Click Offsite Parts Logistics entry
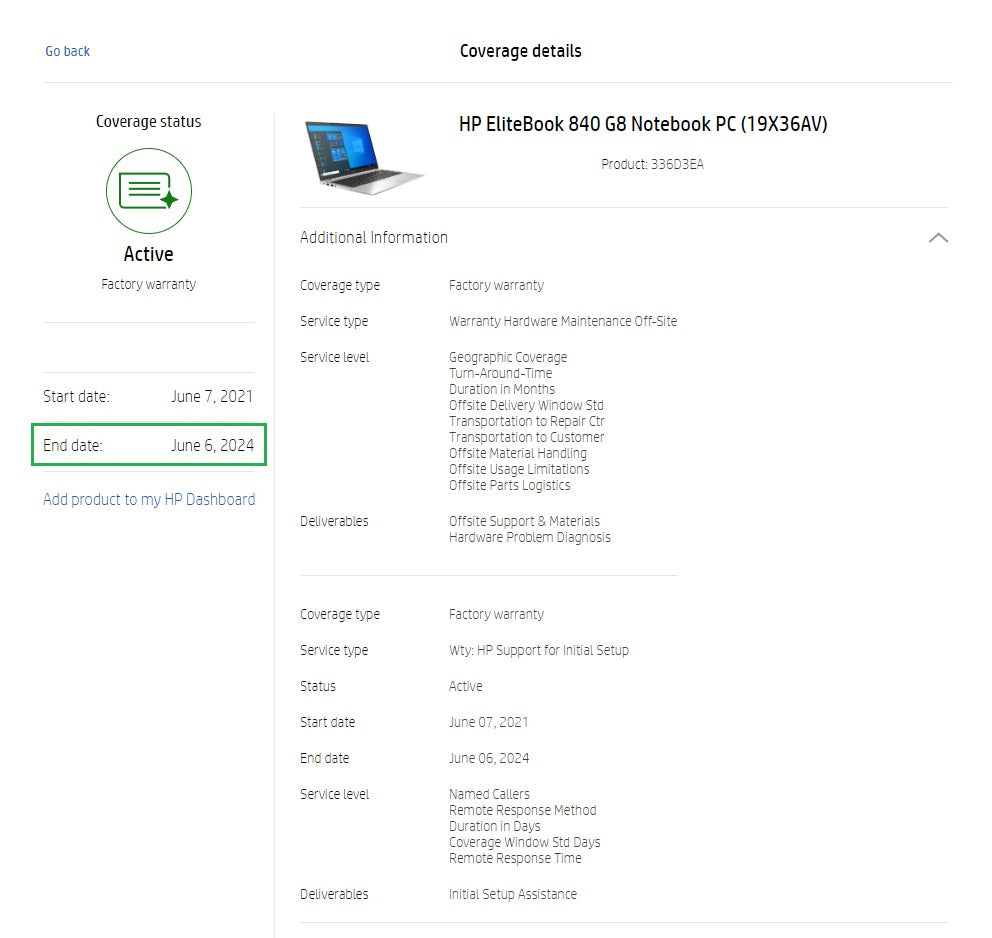The image size is (992, 938). tap(510, 485)
